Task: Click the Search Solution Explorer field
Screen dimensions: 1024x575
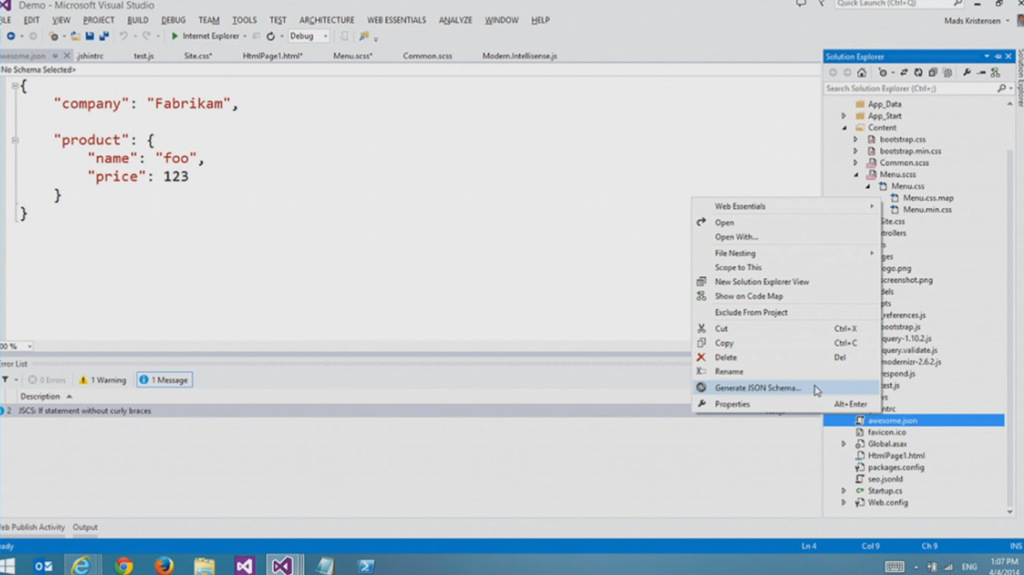Action: pos(909,88)
